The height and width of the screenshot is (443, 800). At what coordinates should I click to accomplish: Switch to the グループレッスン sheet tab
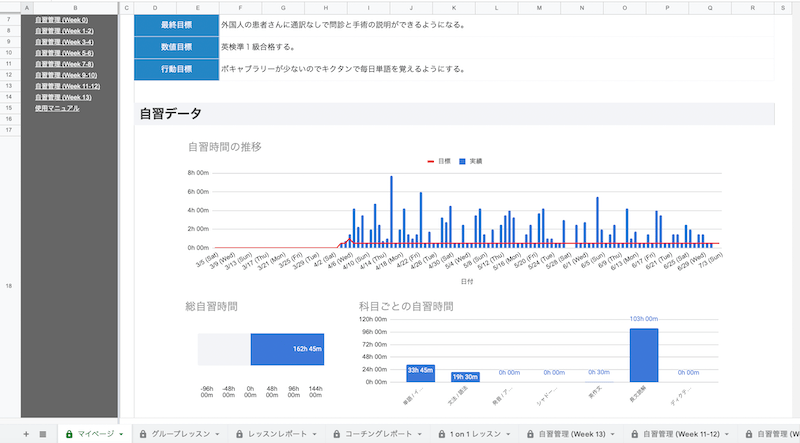tap(182, 434)
